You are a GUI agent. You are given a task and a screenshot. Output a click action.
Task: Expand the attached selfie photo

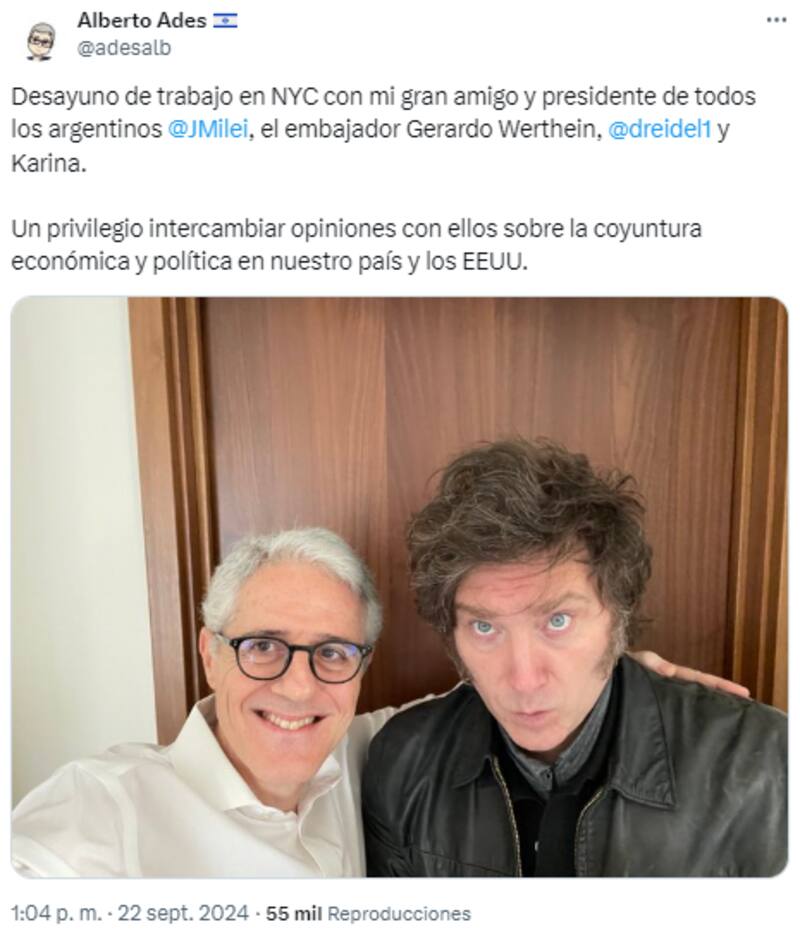coord(399,587)
